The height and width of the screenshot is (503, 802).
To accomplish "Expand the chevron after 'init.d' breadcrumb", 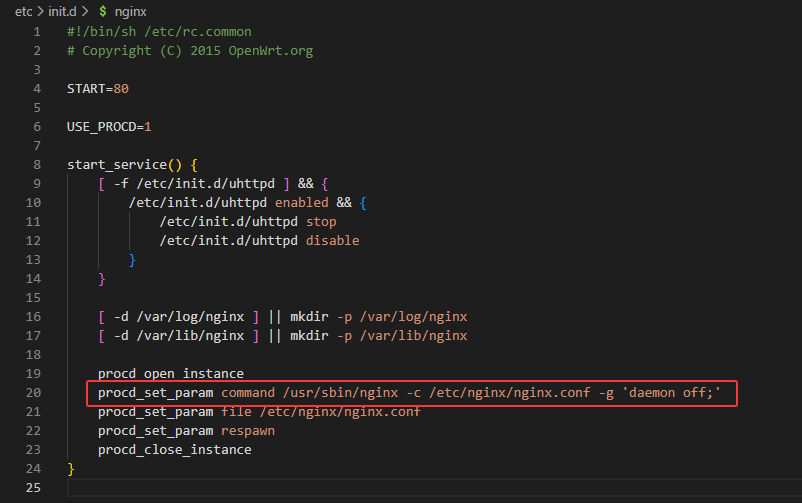I will click(x=85, y=11).
